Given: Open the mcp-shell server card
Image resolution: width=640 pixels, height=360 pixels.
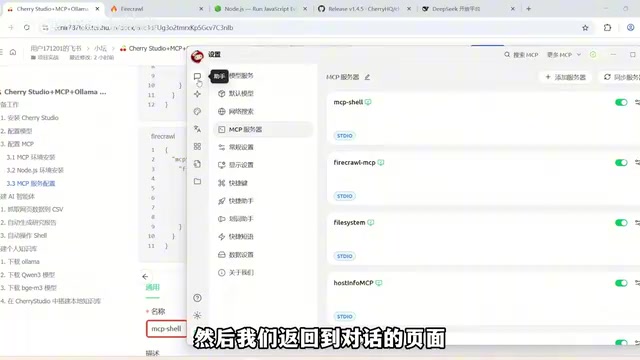Looking at the screenshot, I should (484, 118).
